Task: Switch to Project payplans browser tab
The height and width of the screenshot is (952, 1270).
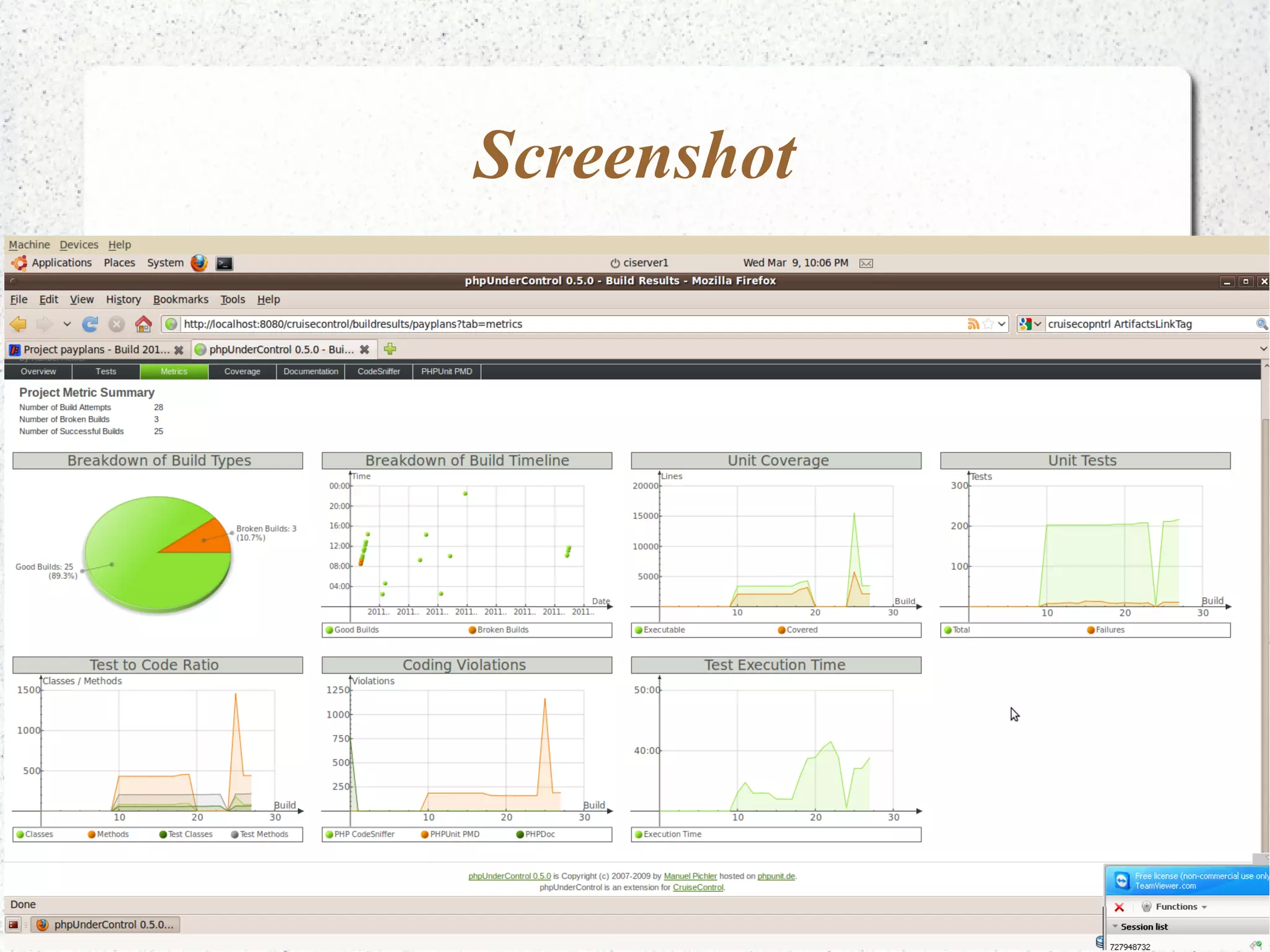Action: [x=96, y=350]
